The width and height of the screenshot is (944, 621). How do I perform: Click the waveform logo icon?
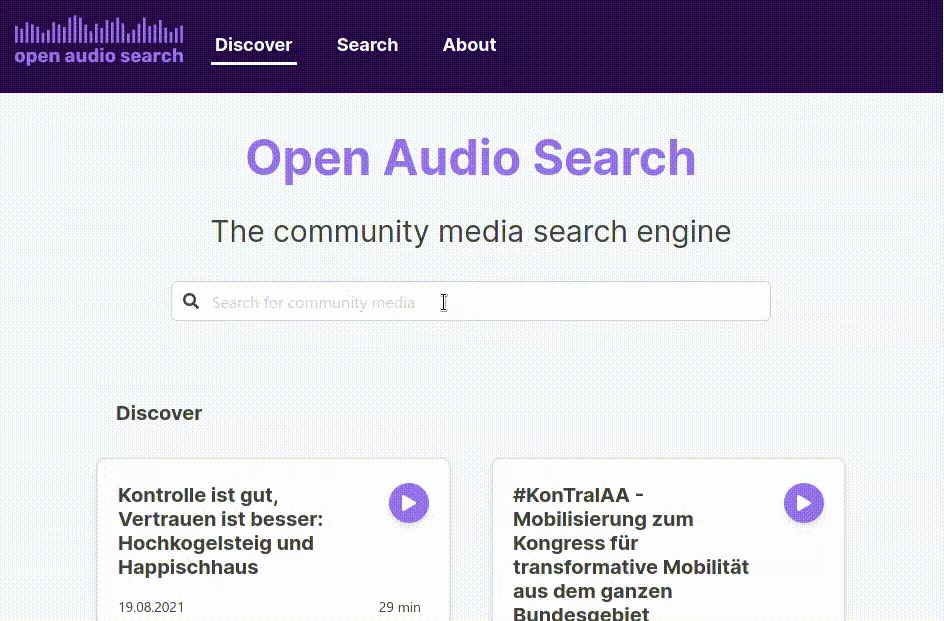(x=98, y=29)
